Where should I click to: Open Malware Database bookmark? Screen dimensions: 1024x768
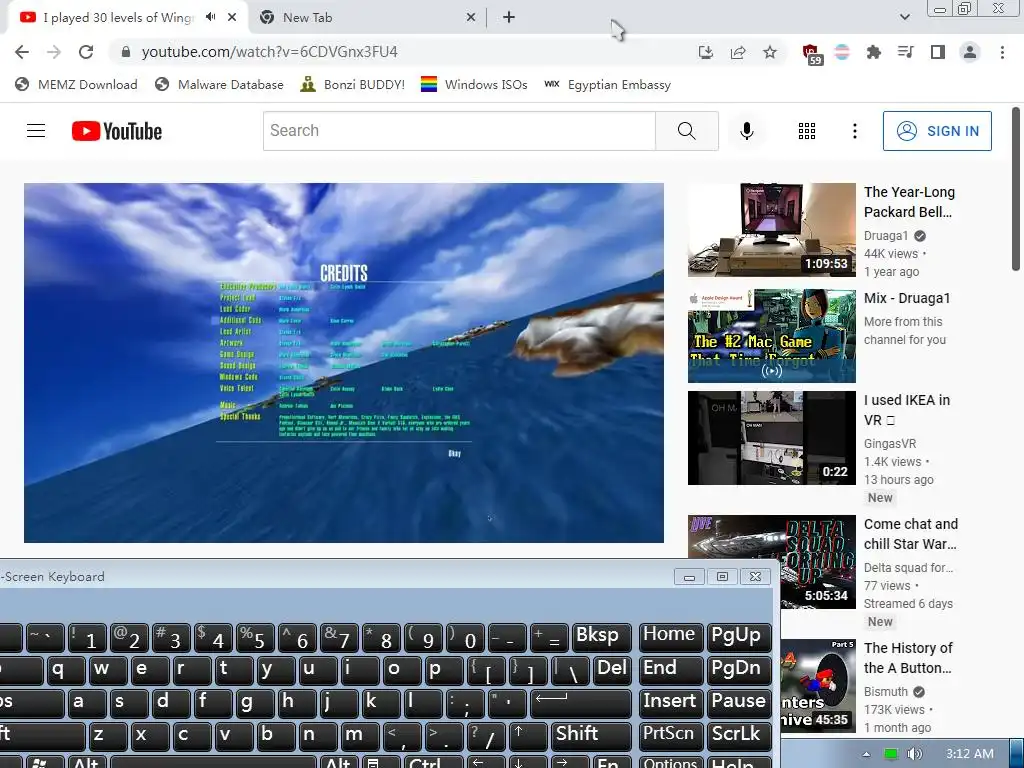coord(219,85)
